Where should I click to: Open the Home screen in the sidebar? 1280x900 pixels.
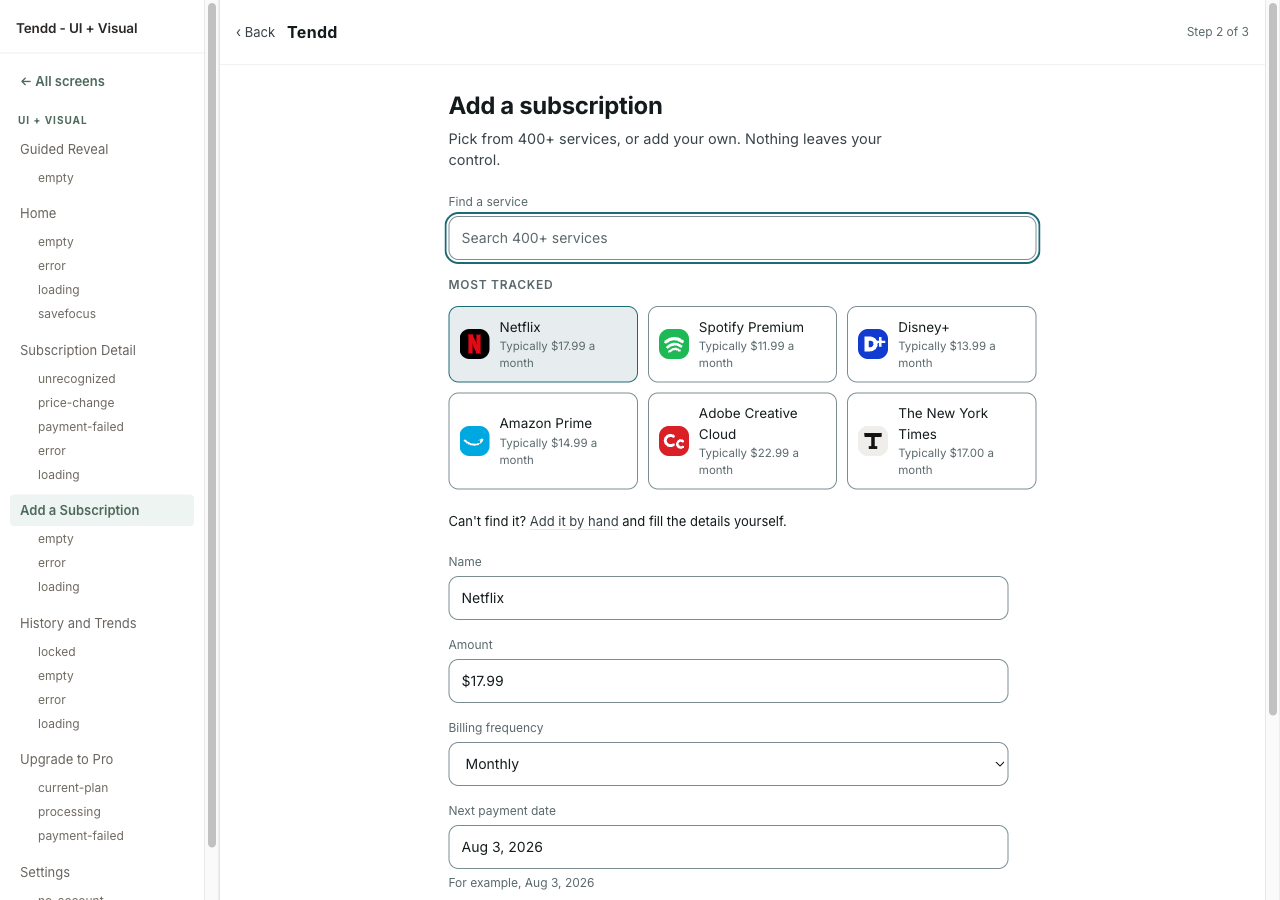coord(38,213)
